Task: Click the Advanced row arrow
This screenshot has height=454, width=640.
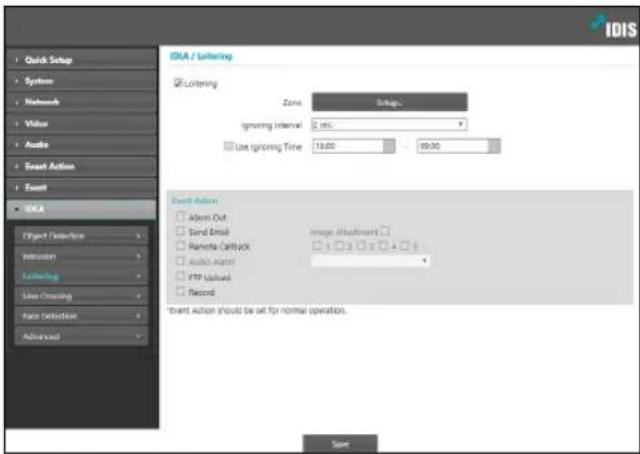Action: (139, 337)
